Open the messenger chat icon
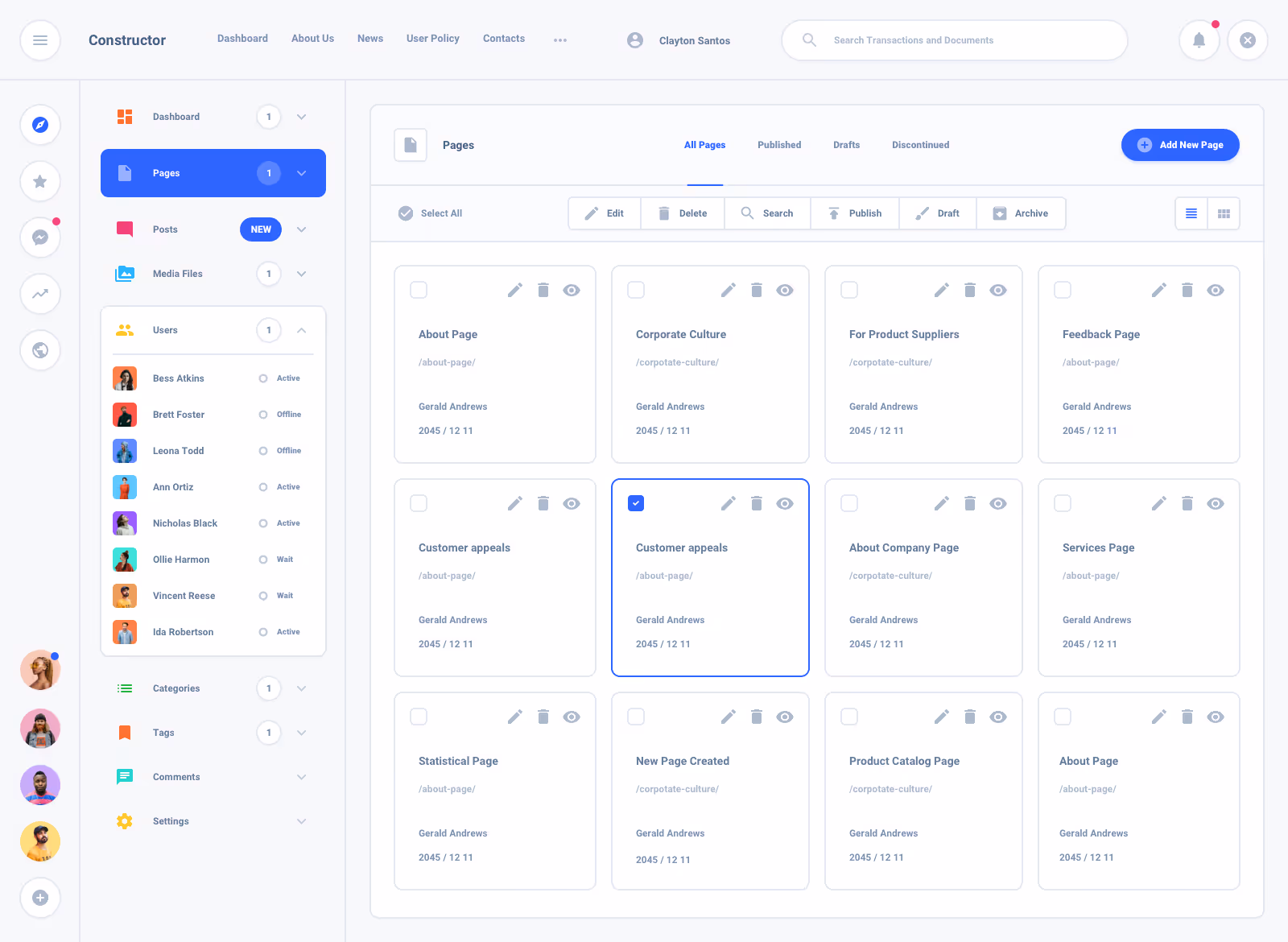The height and width of the screenshot is (942, 1288). tap(40, 238)
